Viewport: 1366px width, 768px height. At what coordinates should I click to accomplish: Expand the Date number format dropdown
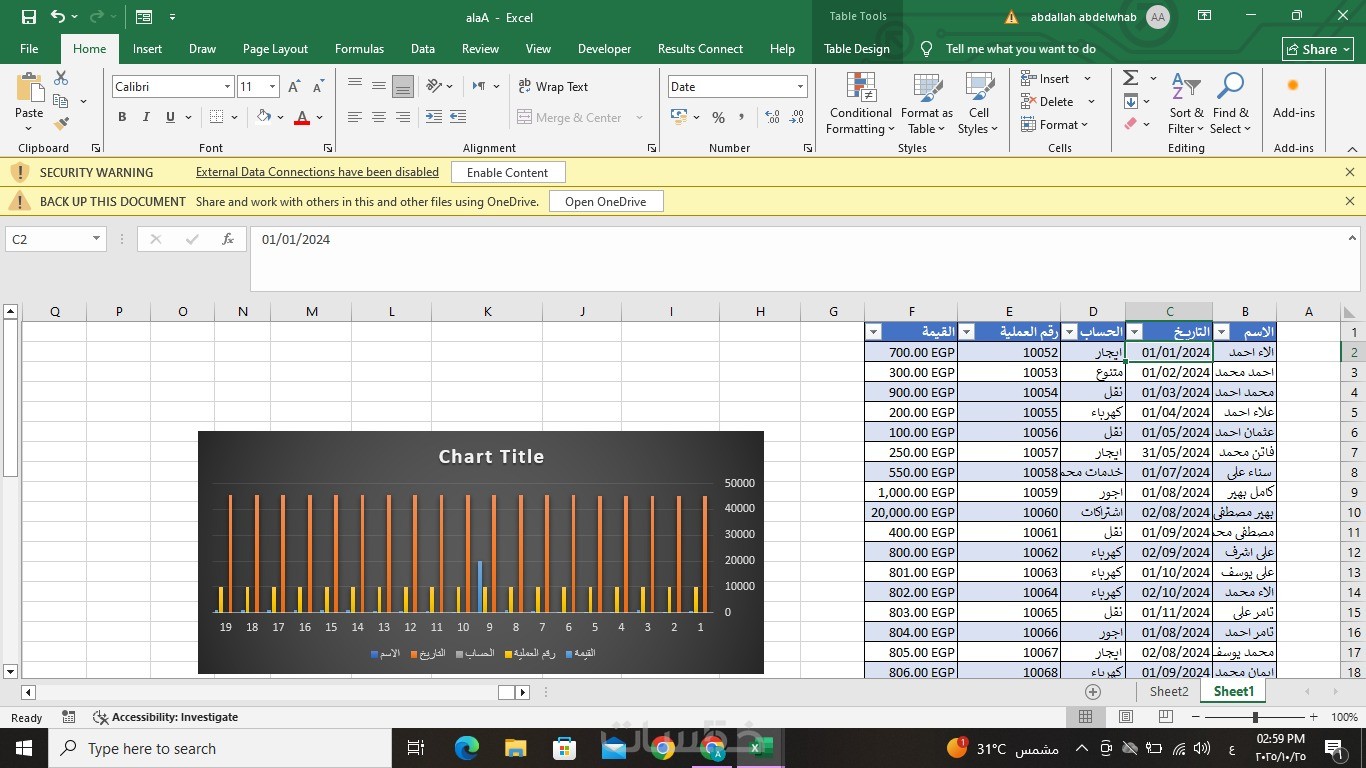(x=800, y=87)
